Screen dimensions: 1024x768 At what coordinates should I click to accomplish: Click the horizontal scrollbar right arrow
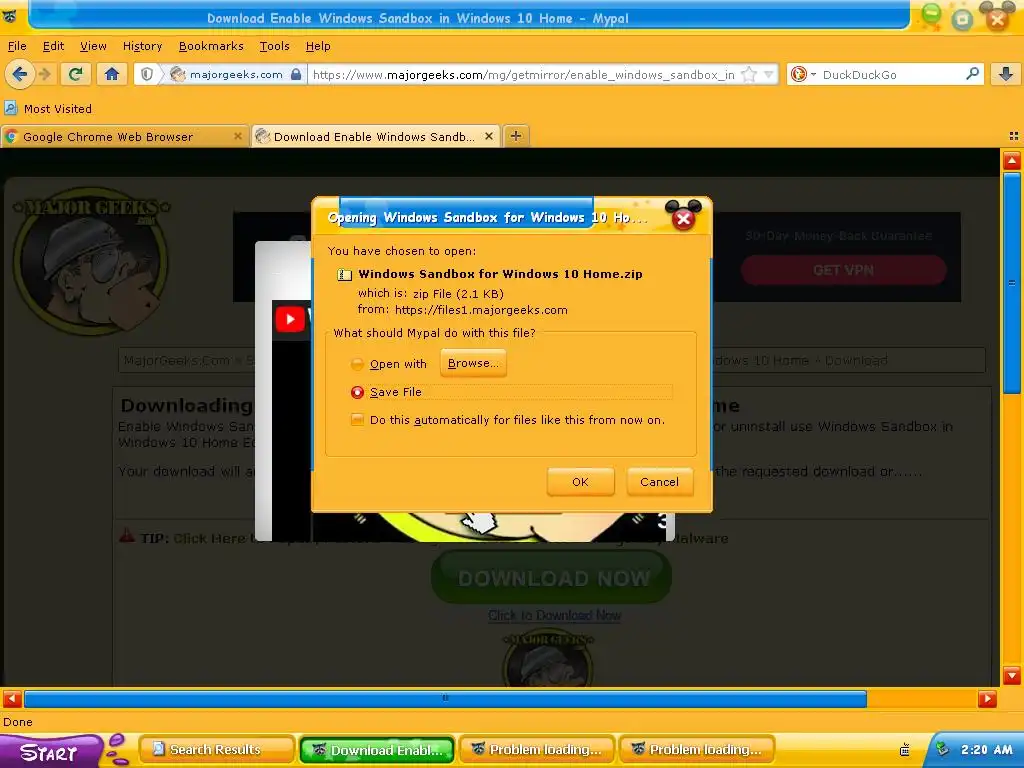point(987,699)
